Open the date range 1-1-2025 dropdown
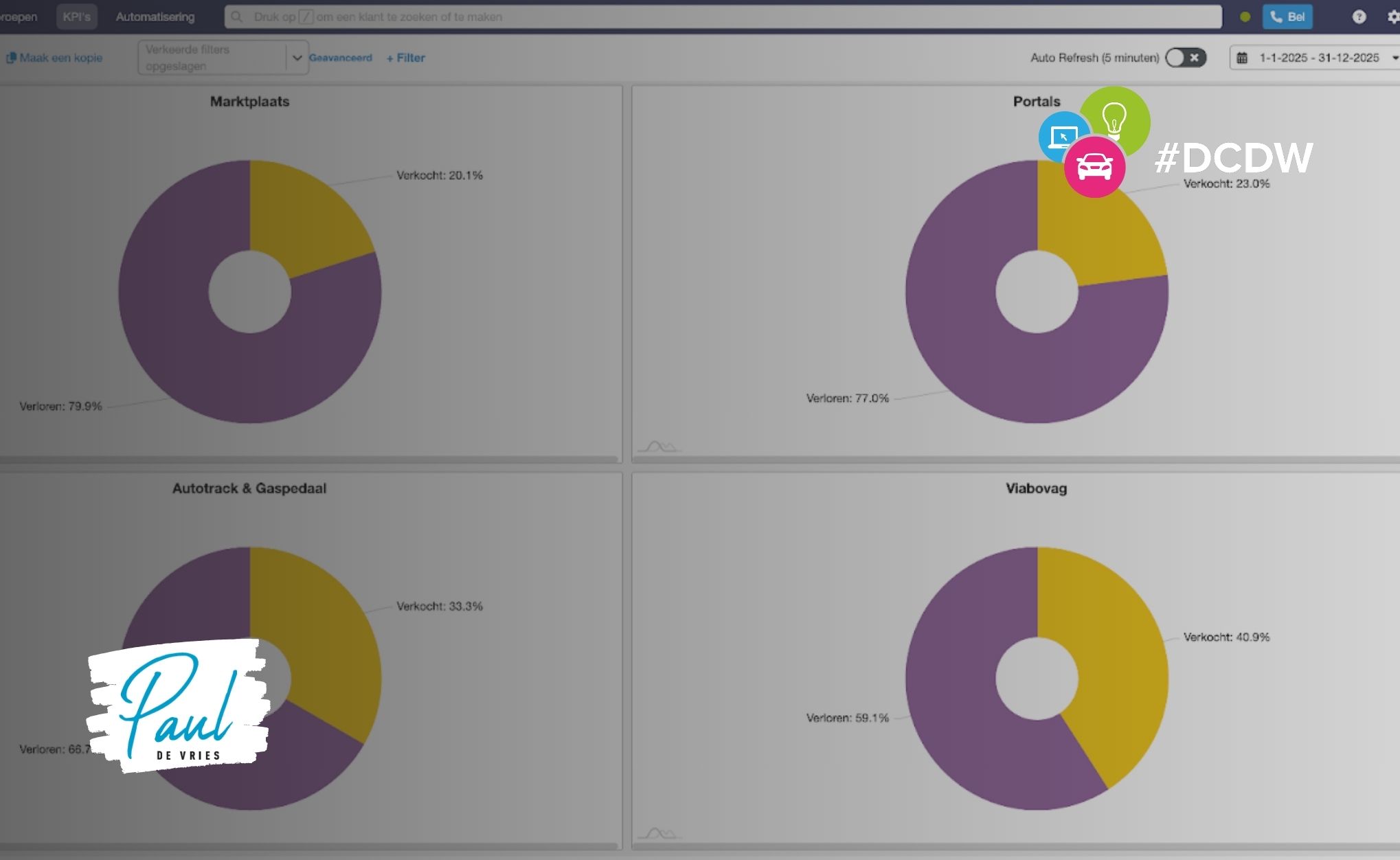The height and width of the screenshot is (860, 1400). point(1318,58)
